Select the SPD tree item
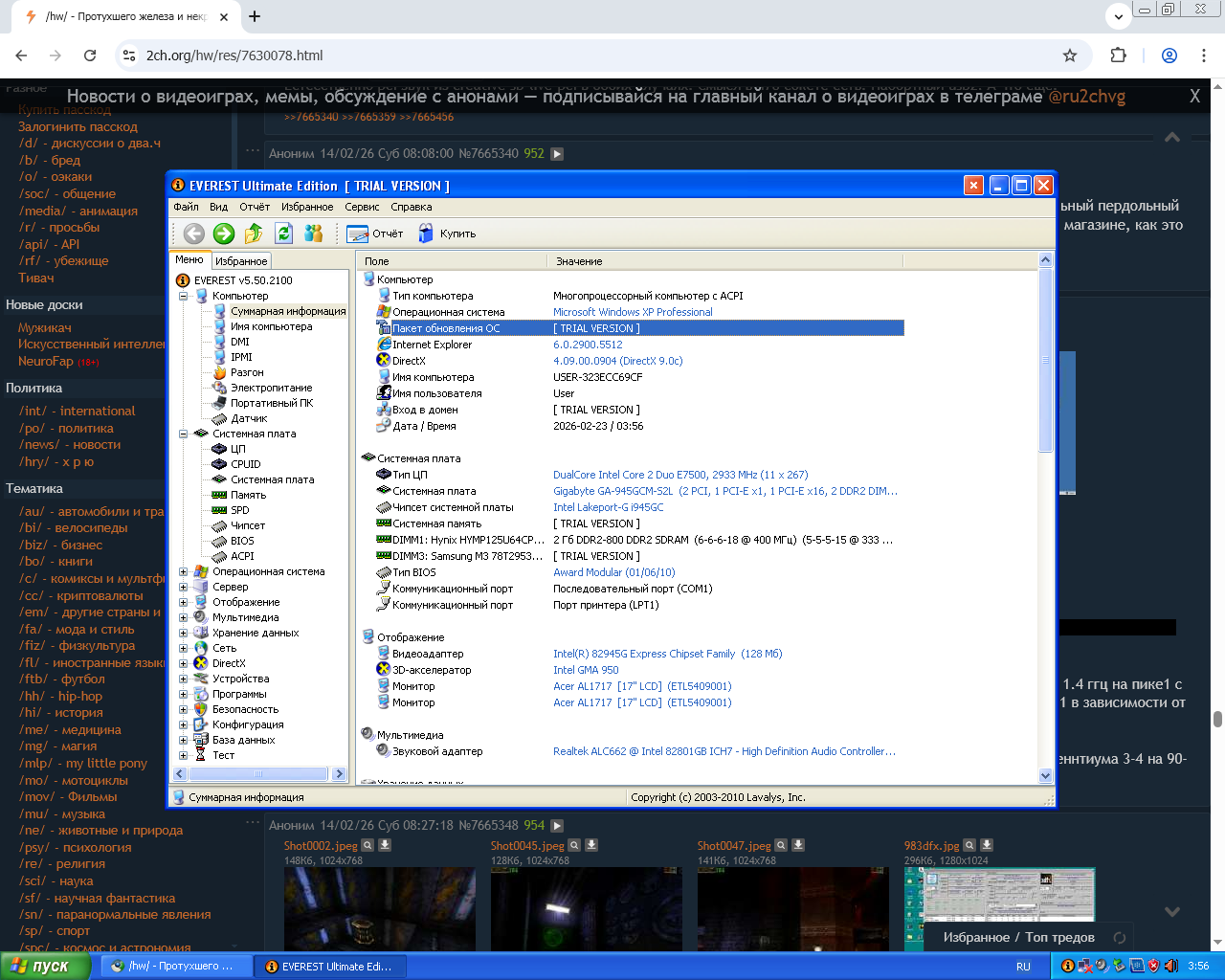 (240, 510)
